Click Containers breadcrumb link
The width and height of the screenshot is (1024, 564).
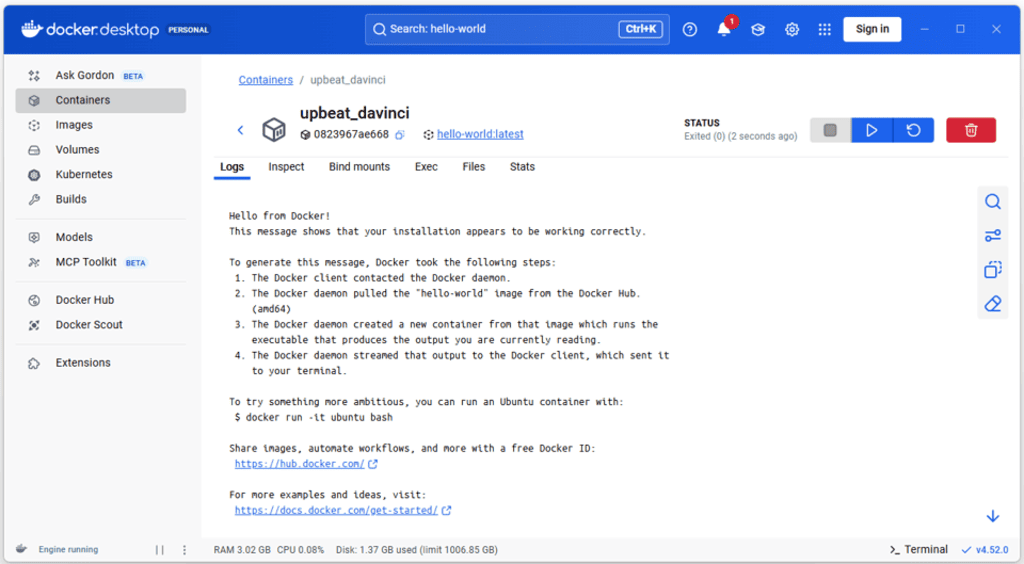tap(265, 80)
